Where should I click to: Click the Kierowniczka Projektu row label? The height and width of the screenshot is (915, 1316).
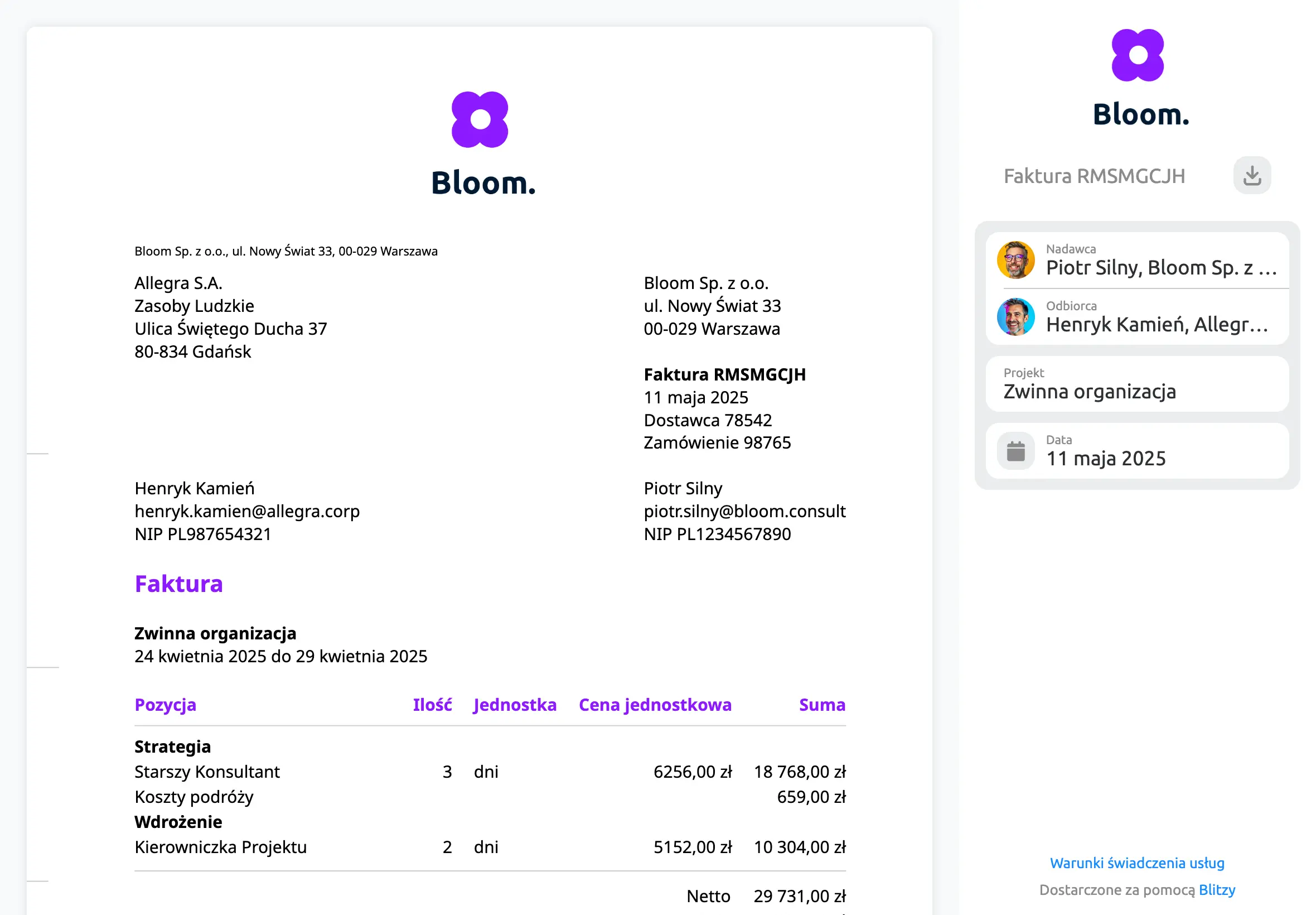pyautogui.click(x=221, y=847)
